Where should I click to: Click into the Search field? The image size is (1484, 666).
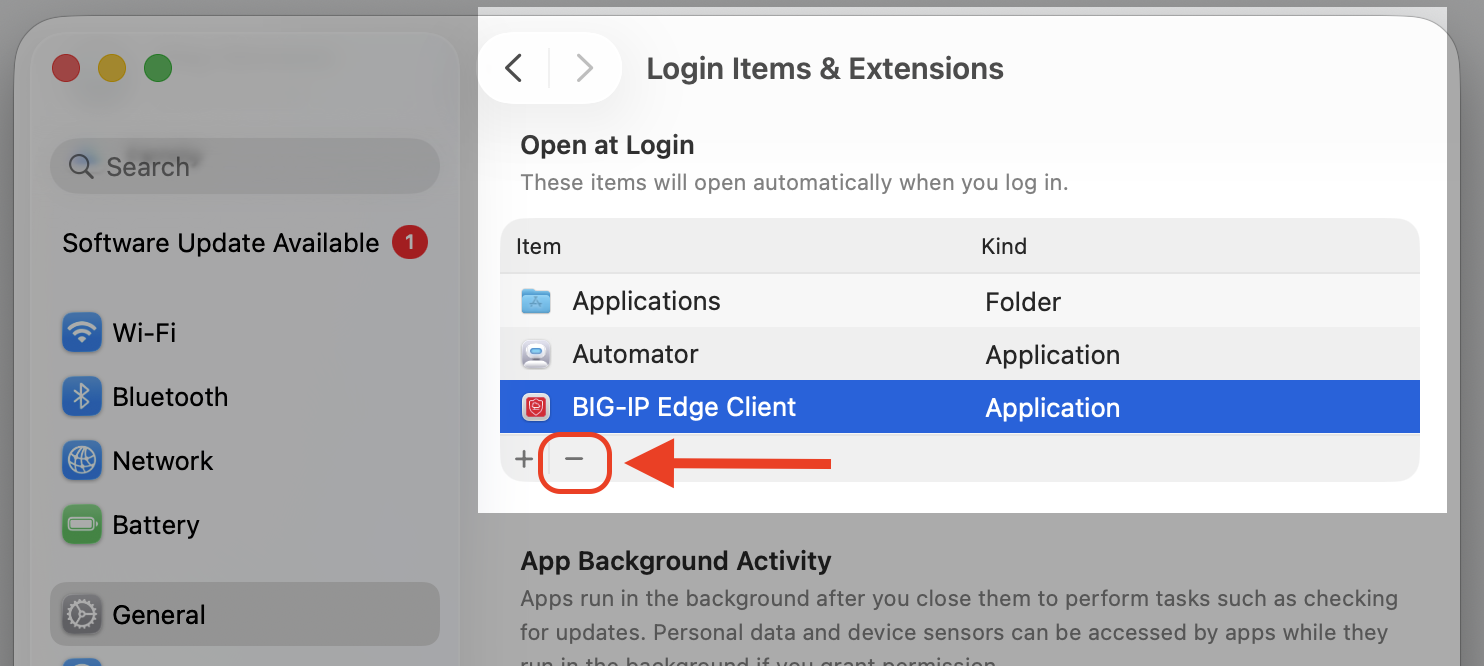245,166
